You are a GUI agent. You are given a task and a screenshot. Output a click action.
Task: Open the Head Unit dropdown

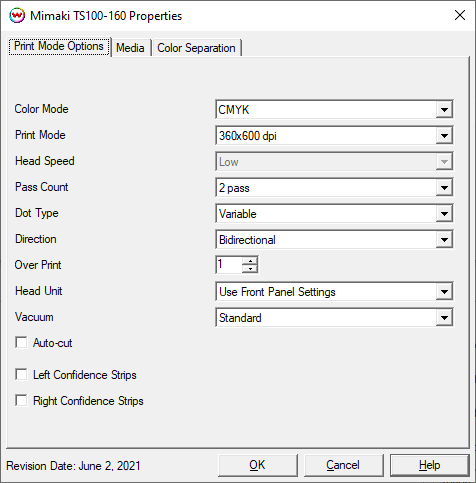pyautogui.click(x=334, y=292)
